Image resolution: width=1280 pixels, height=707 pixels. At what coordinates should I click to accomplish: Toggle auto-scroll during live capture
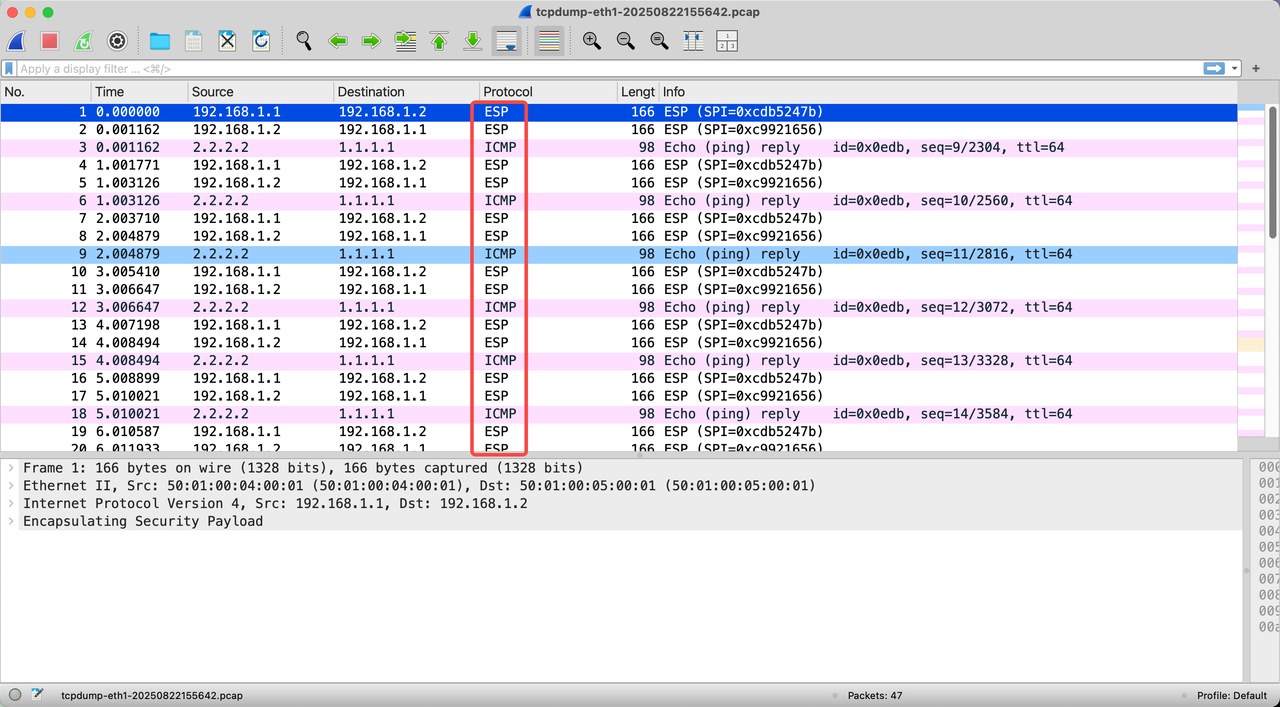tap(507, 41)
